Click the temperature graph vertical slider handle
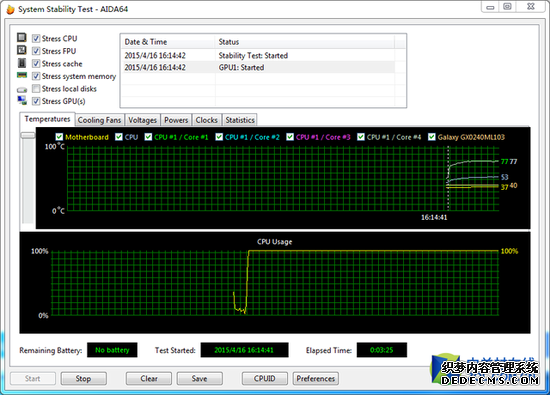The image size is (550, 395). [28, 135]
